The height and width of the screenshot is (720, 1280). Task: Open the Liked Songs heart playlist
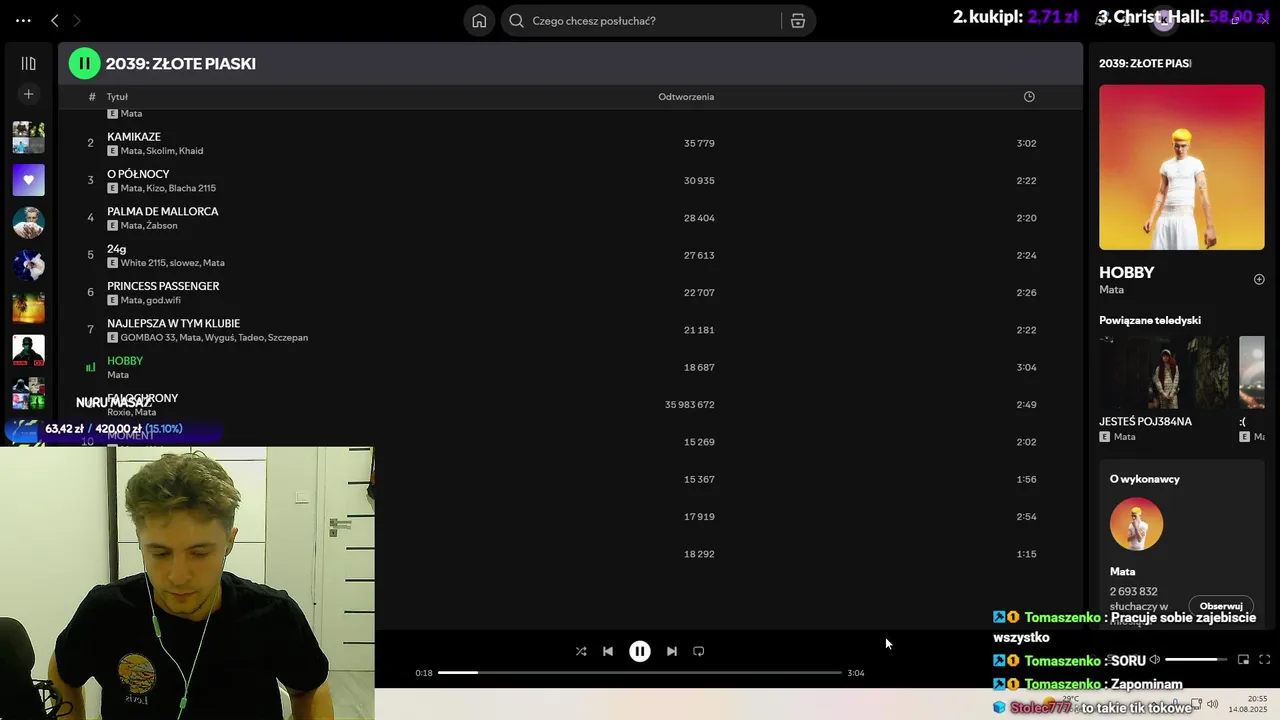28,180
